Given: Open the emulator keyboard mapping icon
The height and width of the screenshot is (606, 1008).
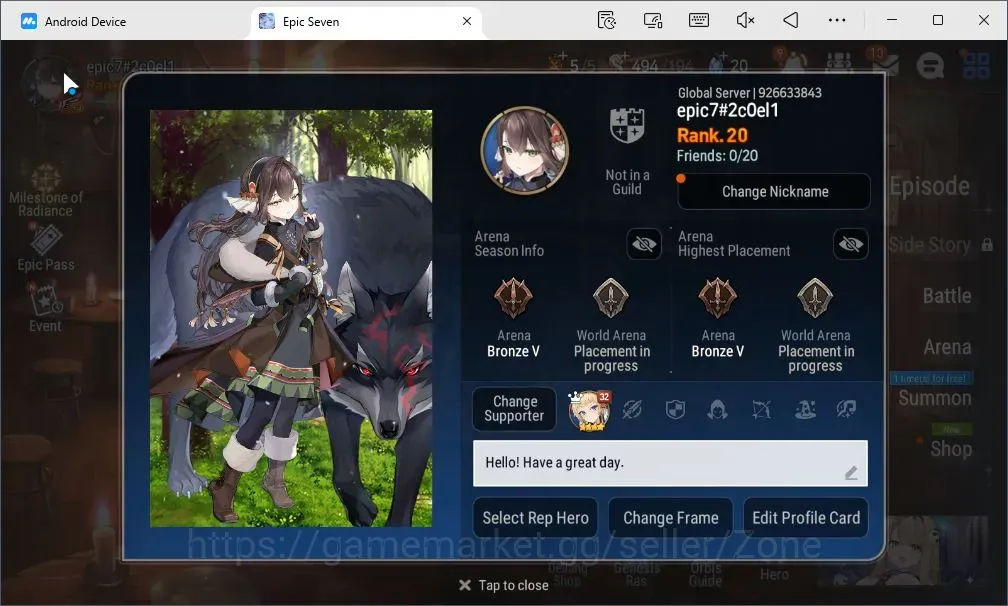Looking at the screenshot, I should pos(699,20).
